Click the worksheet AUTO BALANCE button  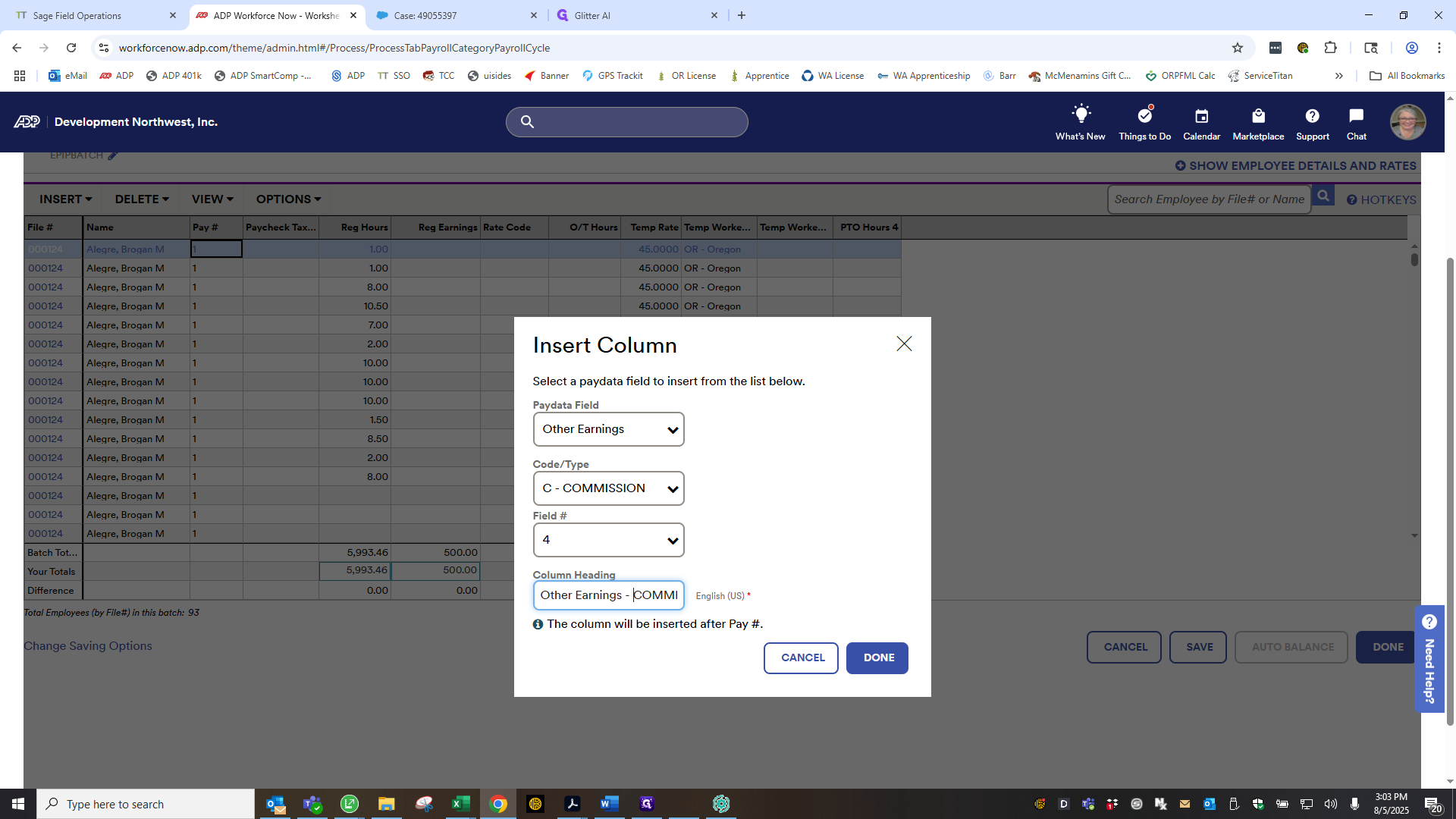(1291, 648)
